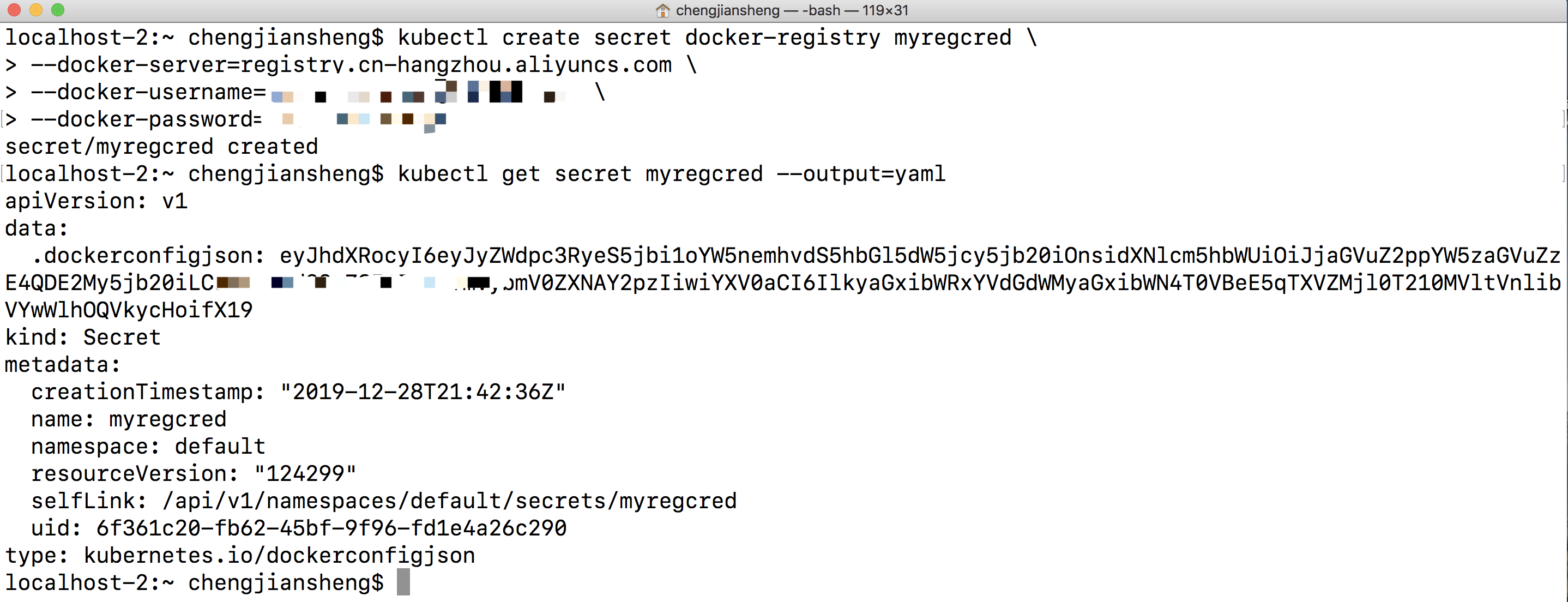Click the selfLink path /api/v1/namespaces/default/secrets/myregcred
The width and height of the screenshot is (1568, 602).
pyautogui.click(x=449, y=501)
